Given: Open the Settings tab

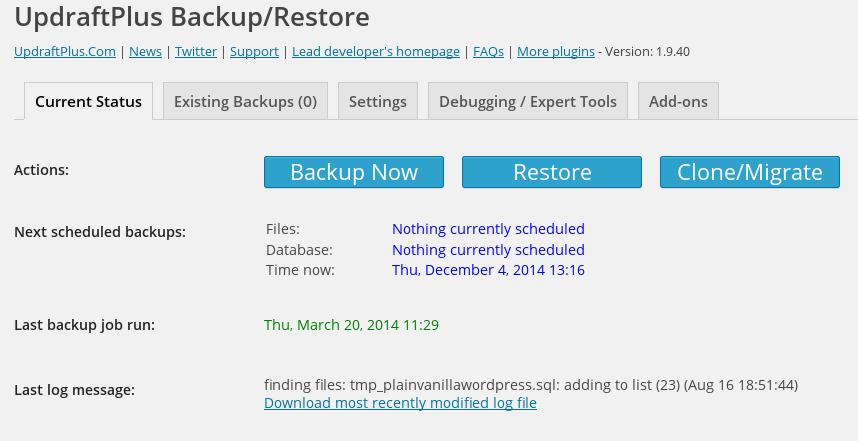Looking at the screenshot, I should tap(378, 101).
